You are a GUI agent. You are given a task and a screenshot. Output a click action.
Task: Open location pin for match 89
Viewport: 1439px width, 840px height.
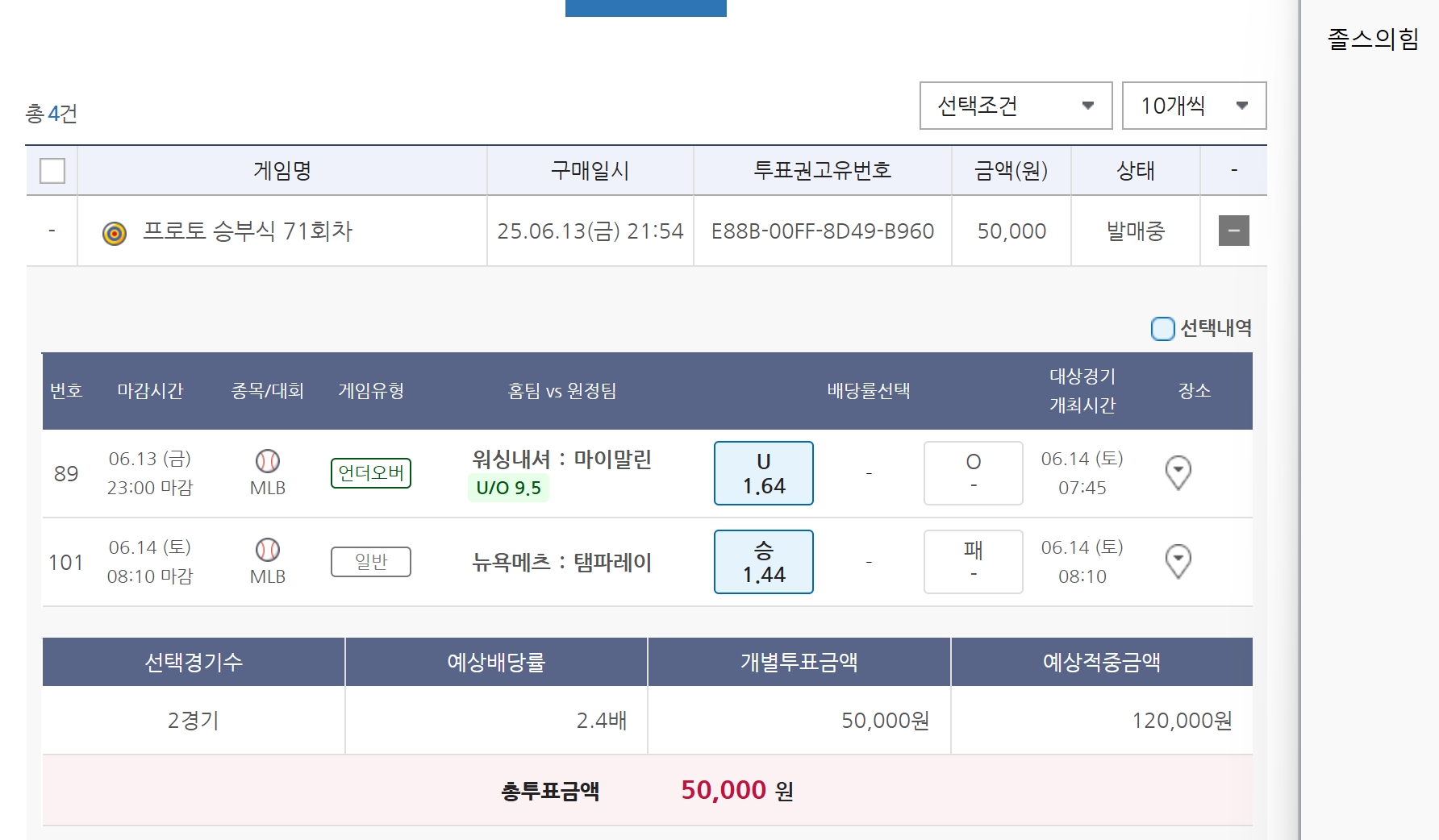pyautogui.click(x=1178, y=472)
